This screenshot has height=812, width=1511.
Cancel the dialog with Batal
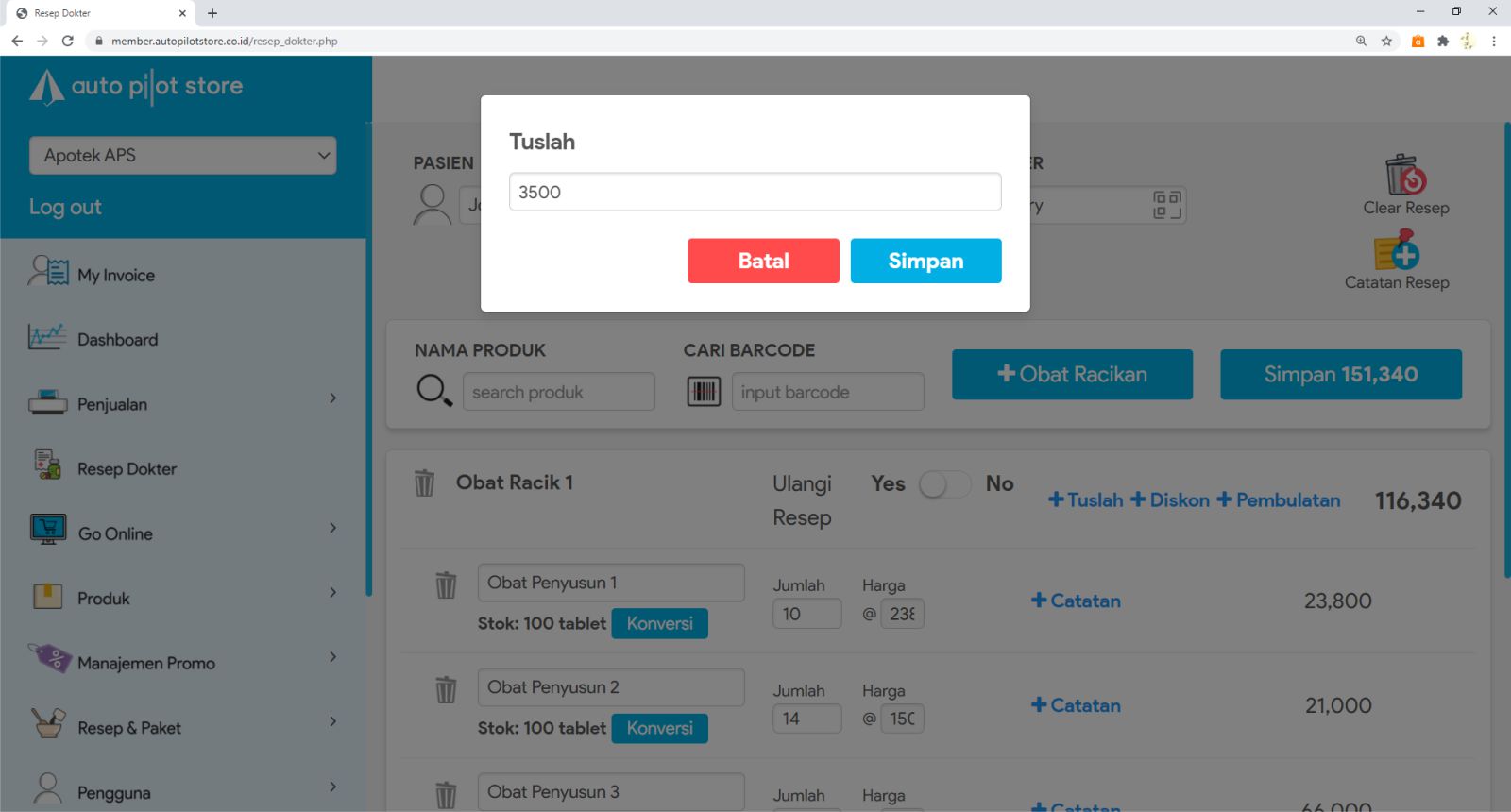tap(763, 261)
